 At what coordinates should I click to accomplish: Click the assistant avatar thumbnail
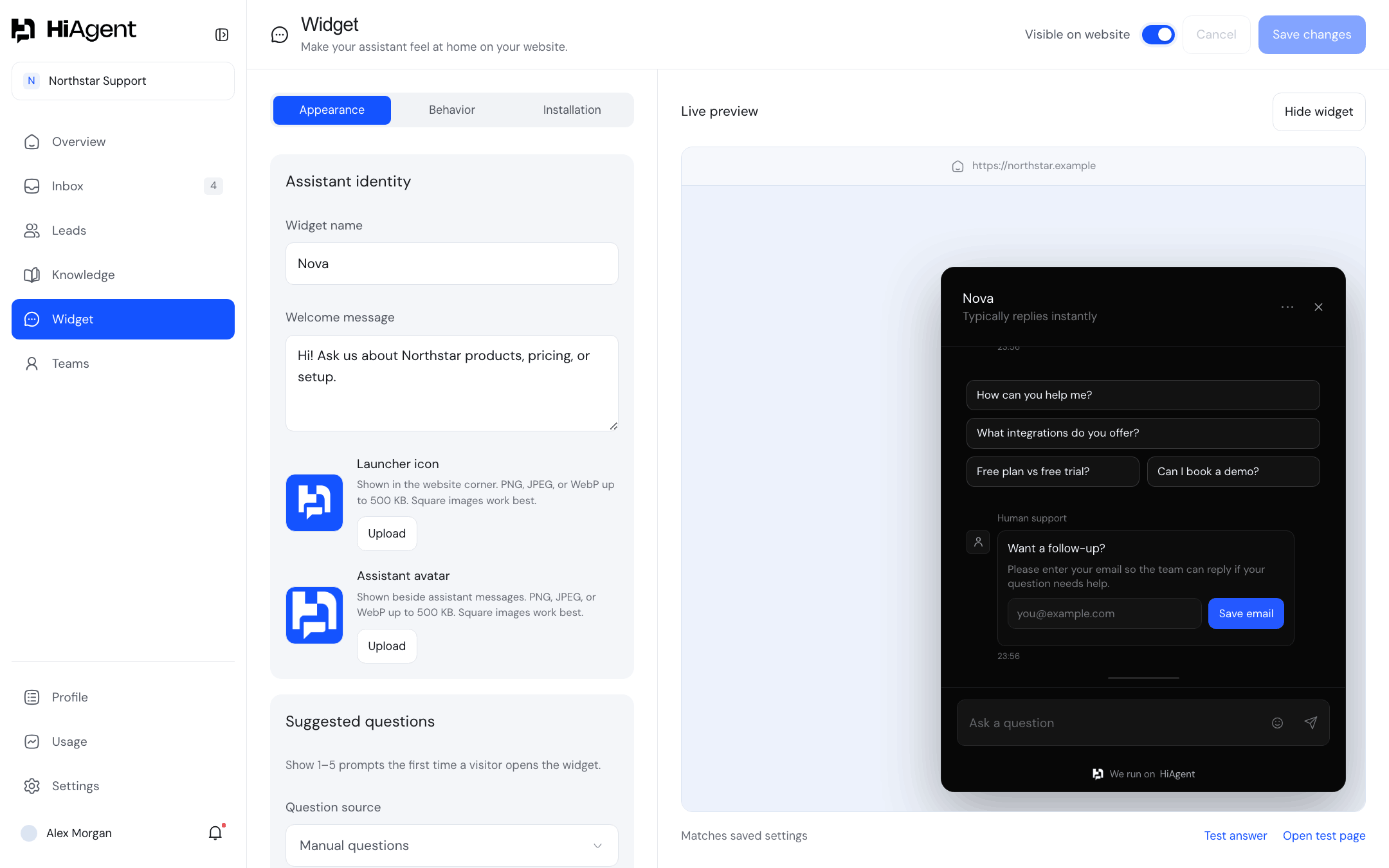[x=314, y=615]
